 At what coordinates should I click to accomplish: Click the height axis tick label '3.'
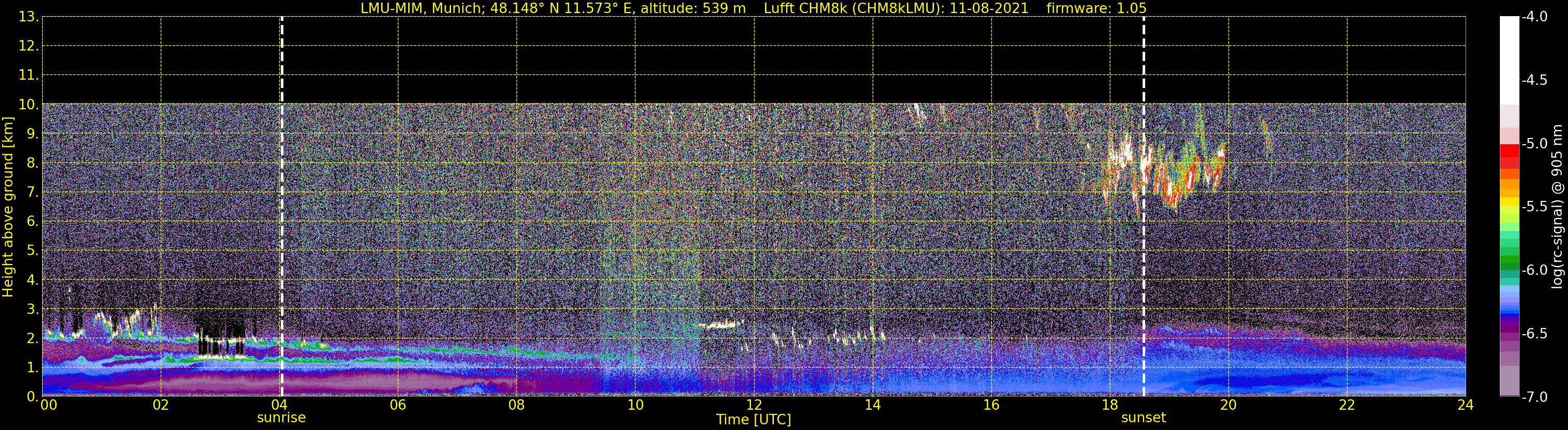(x=33, y=309)
